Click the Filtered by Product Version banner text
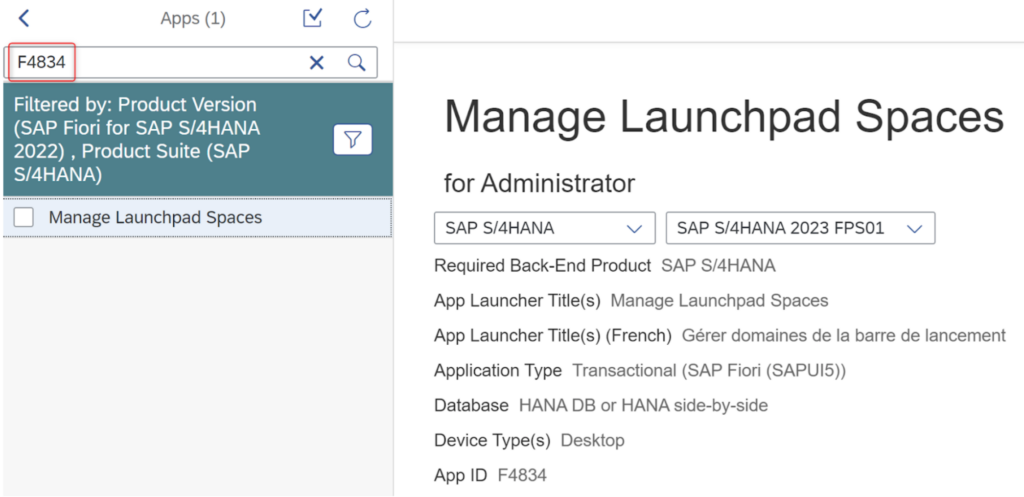The height and width of the screenshot is (497, 1024). (x=137, y=140)
